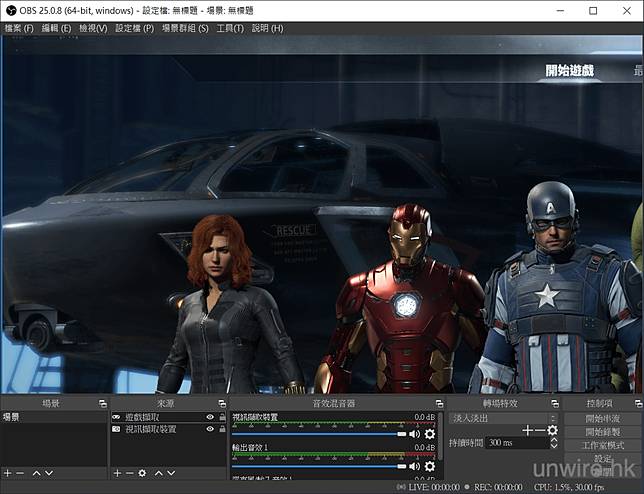Decrease the 持續時間 duration with down arrow
Image resolution: width=644 pixels, height=494 pixels.
[554, 446]
